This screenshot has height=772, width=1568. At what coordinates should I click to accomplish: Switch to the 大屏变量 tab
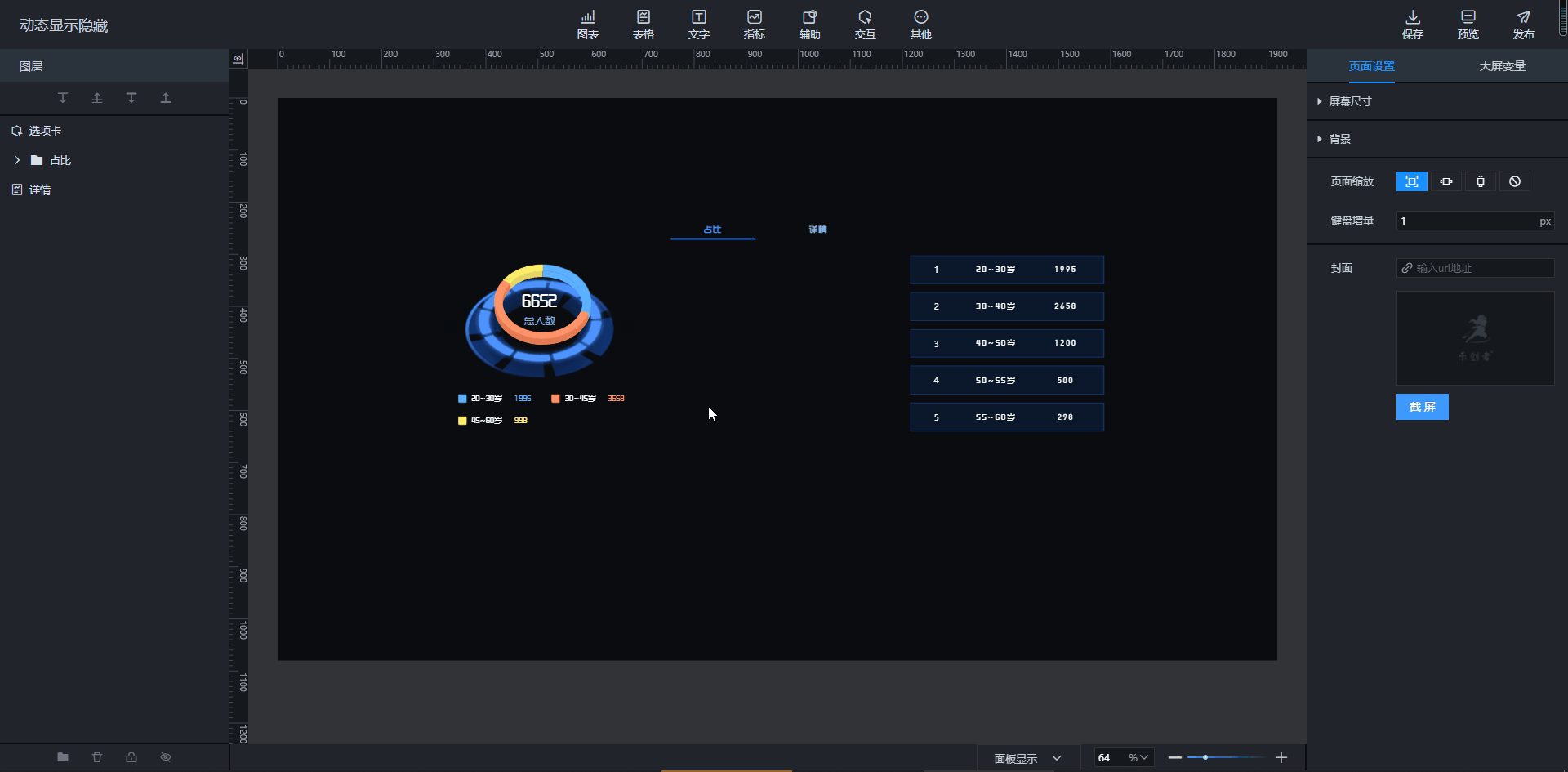click(1502, 66)
